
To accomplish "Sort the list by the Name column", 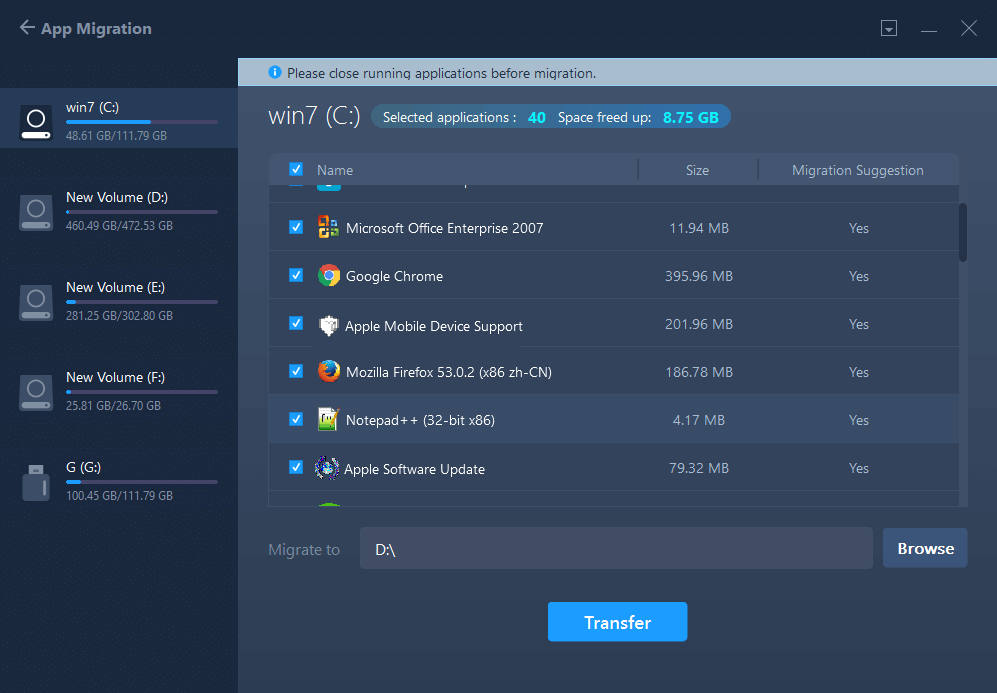I will point(335,170).
